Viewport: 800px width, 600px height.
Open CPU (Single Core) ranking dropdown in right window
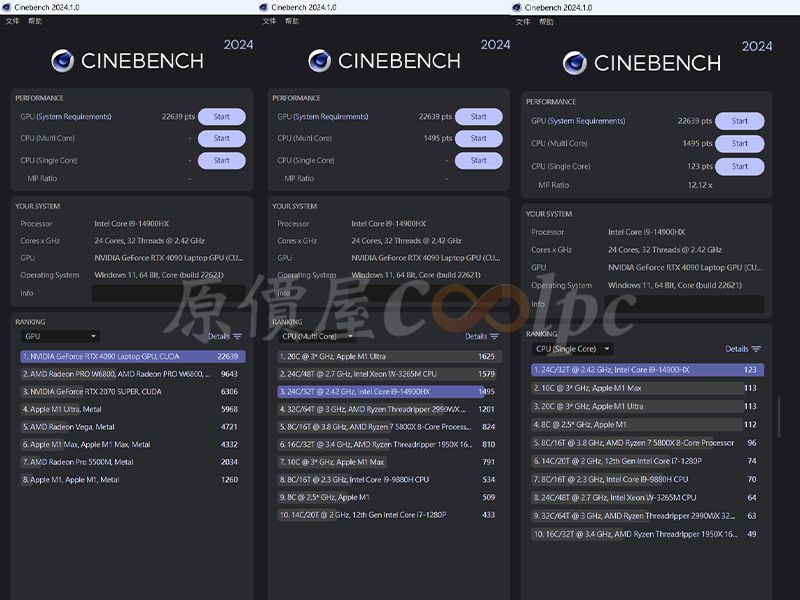point(572,349)
